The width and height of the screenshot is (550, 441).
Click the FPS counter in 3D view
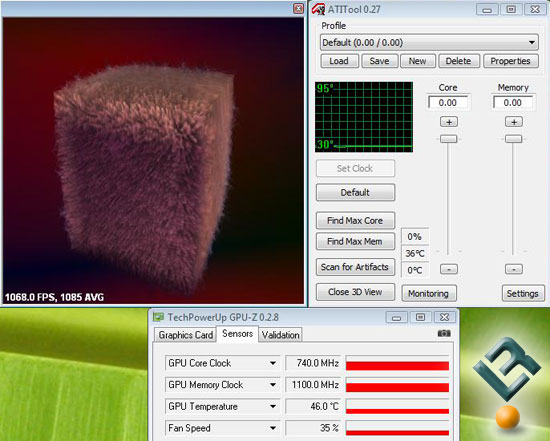[x=54, y=298]
